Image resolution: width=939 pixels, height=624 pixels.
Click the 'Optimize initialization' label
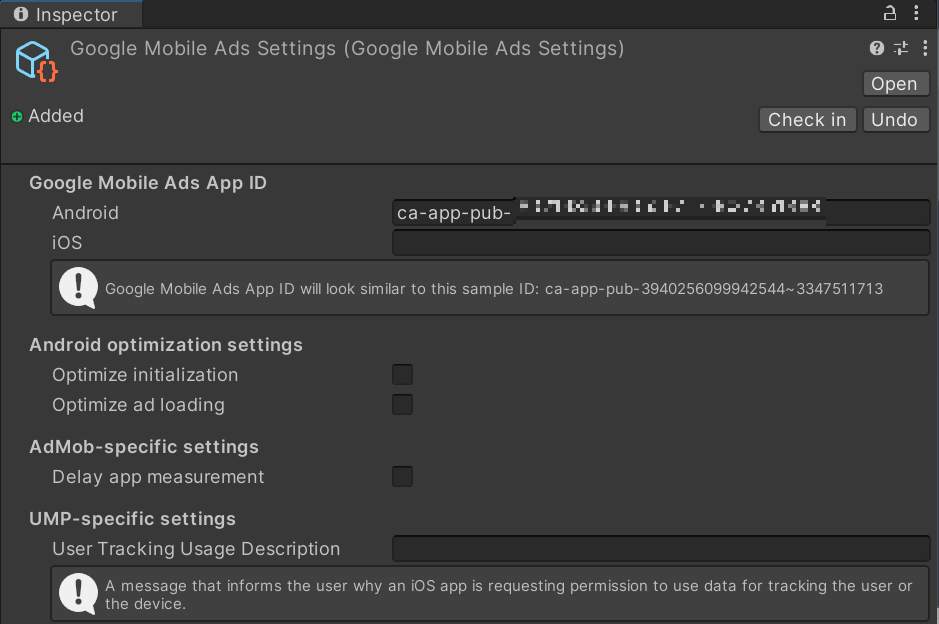(x=145, y=375)
